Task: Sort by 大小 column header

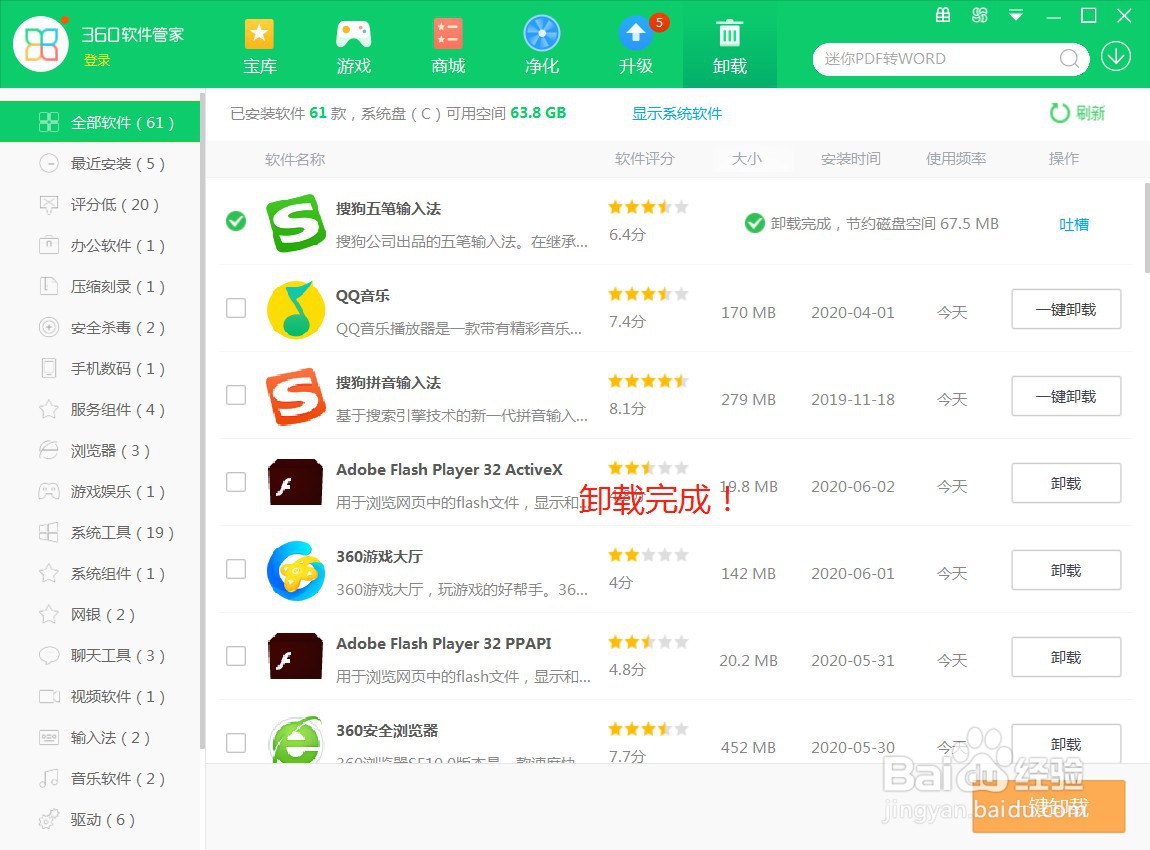Action: 747,158
